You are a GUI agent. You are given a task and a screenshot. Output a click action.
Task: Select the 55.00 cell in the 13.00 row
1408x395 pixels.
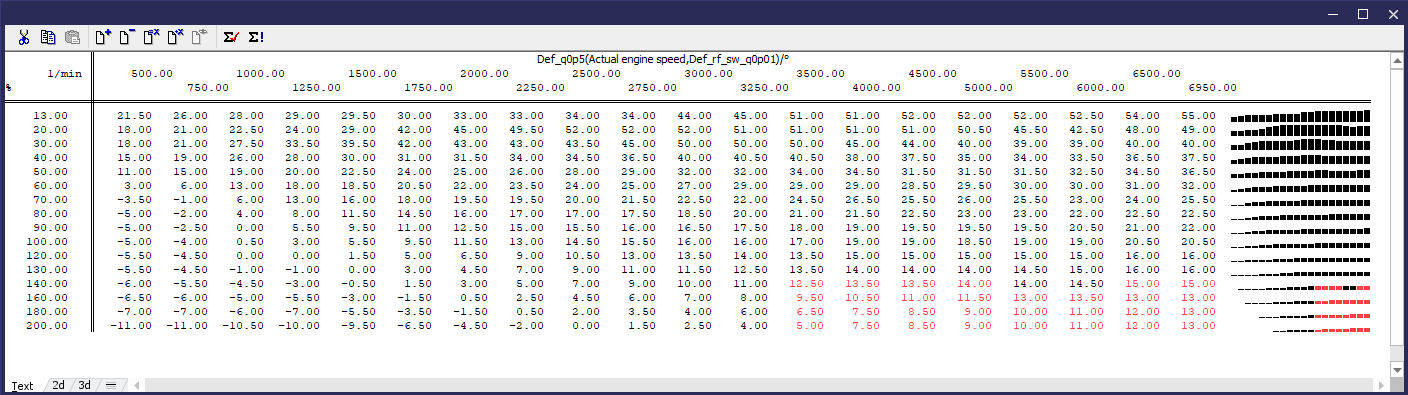click(x=1198, y=116)
